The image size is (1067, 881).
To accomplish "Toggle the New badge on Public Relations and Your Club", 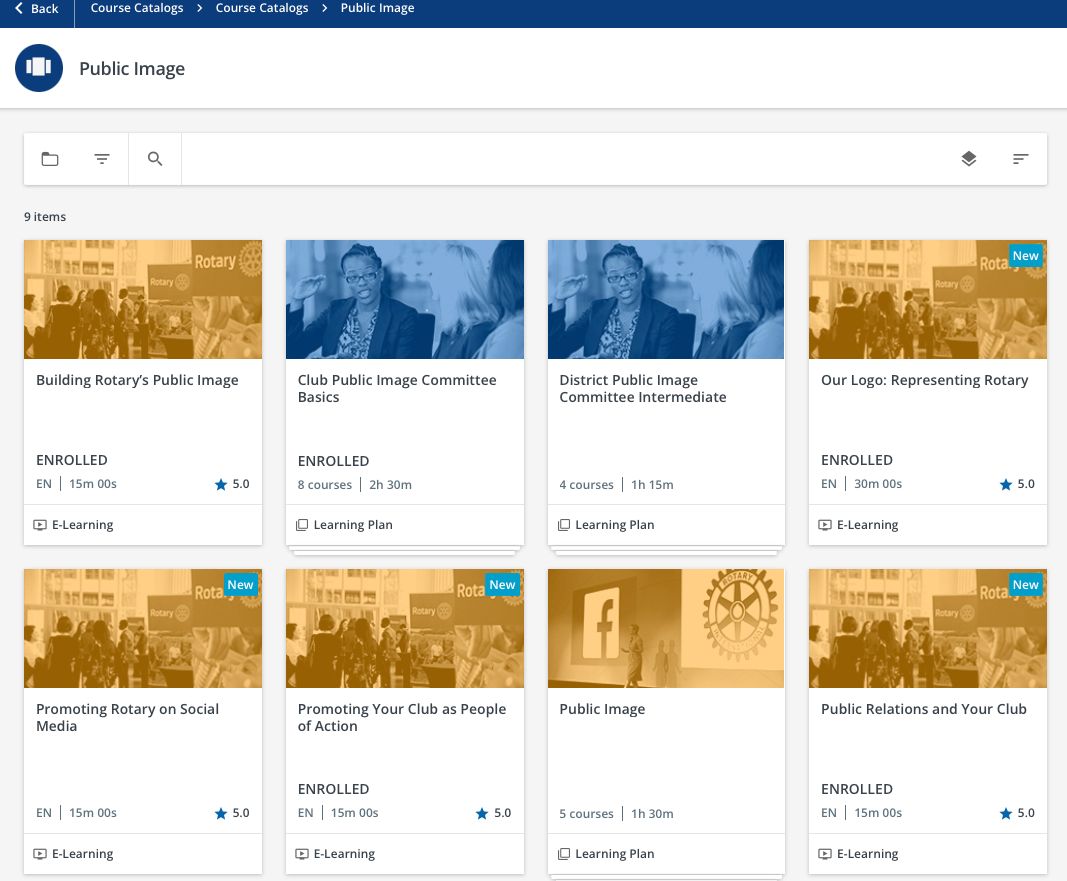I will (x=1025, y=584).
